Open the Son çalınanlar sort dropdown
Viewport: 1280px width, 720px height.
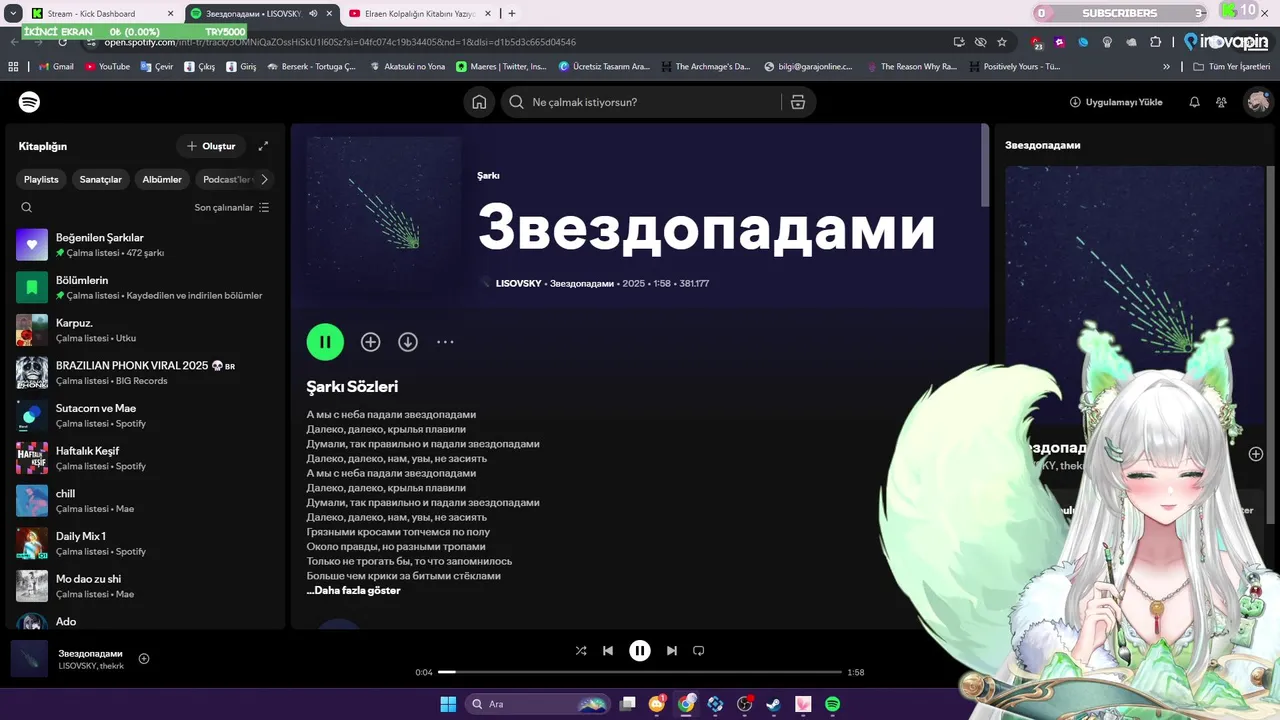tap(232, 207)
